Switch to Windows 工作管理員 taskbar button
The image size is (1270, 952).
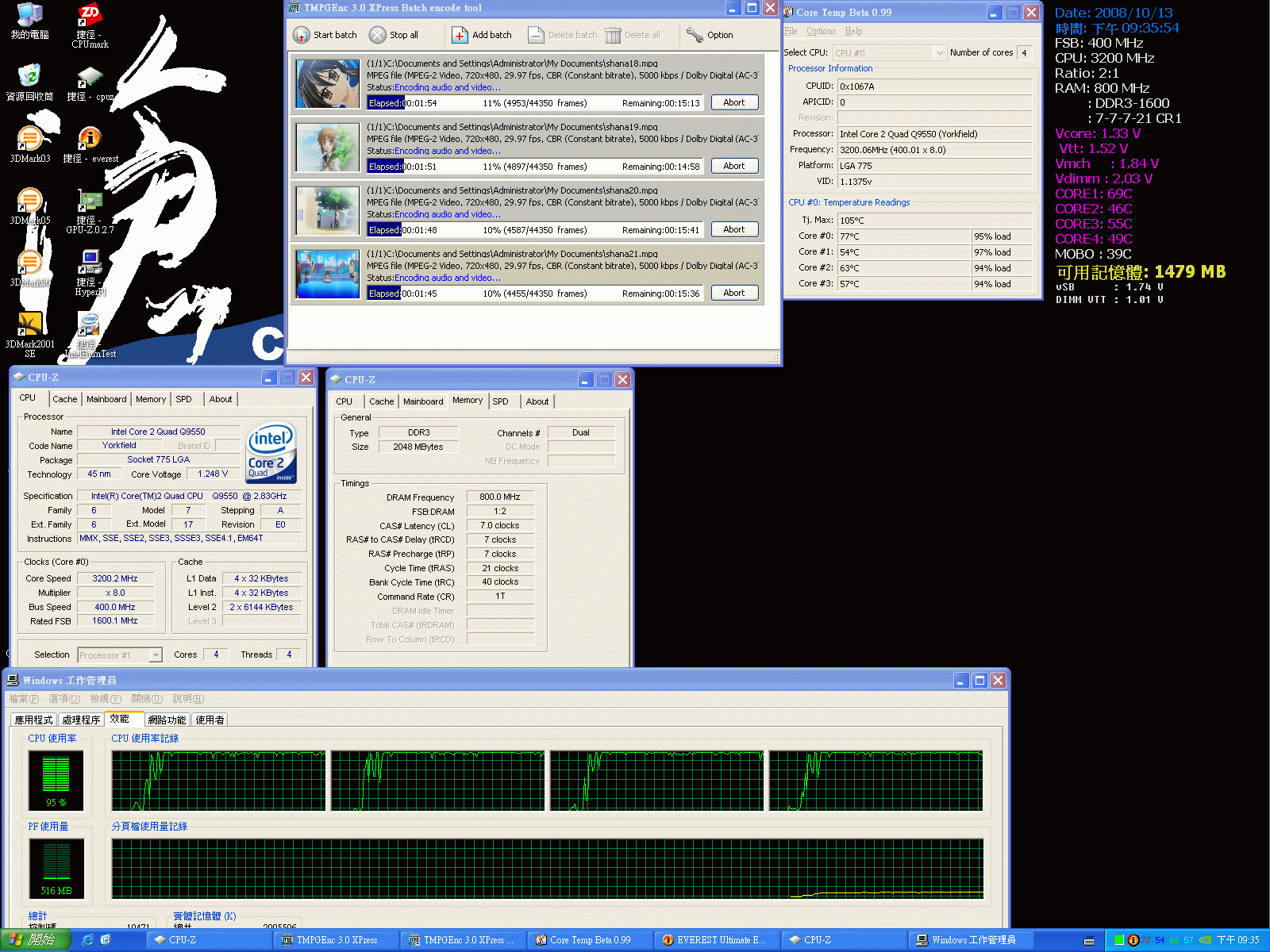(971, 940)
